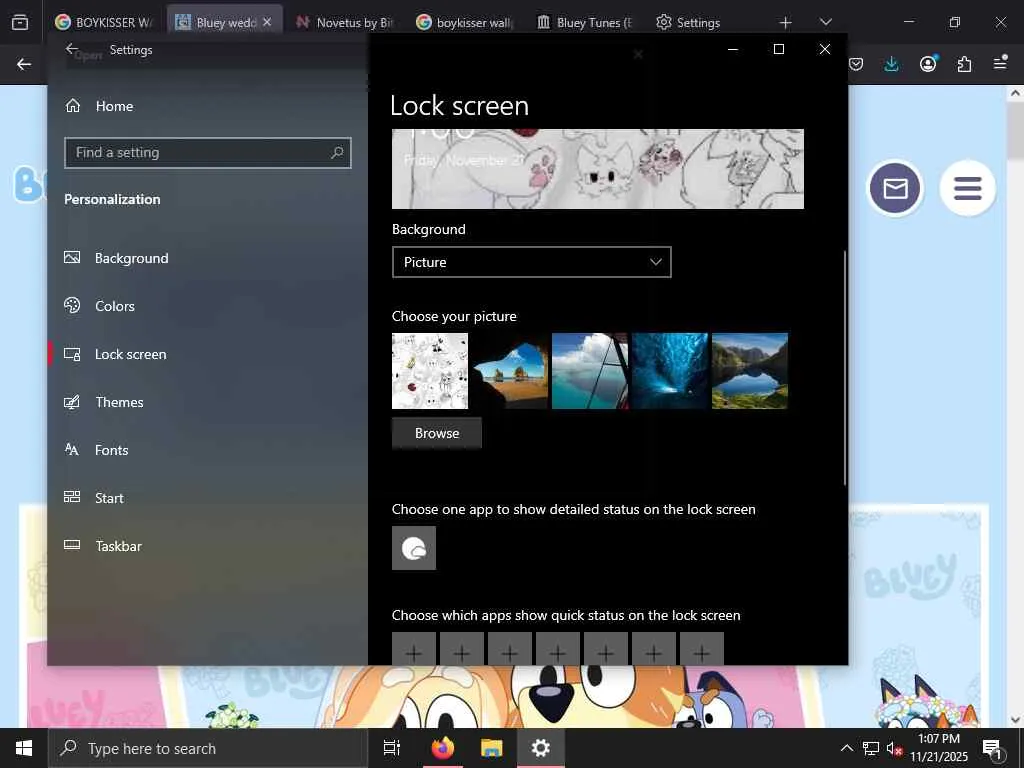
Task: Expand the list all tabs chevron
Action: [x=825, y=22]
